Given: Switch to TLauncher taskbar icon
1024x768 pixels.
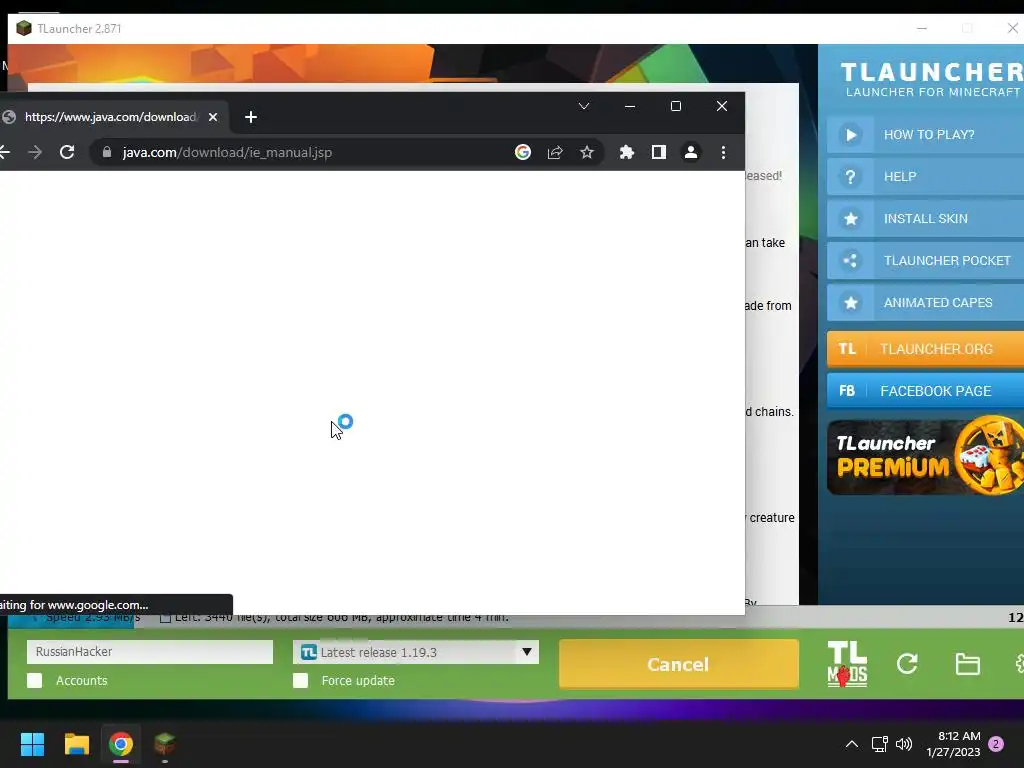Looking at the screenshot, I should pyautogui.click(x=165, y=744).
